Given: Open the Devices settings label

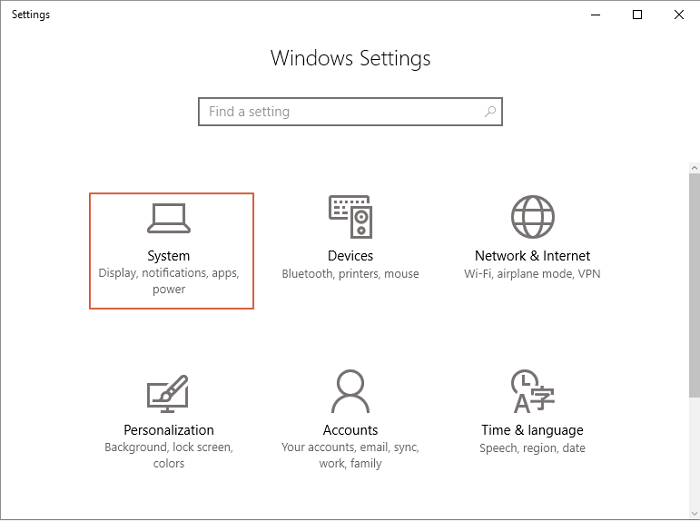Looking at the screenshot, I should [x=350, y=256].
